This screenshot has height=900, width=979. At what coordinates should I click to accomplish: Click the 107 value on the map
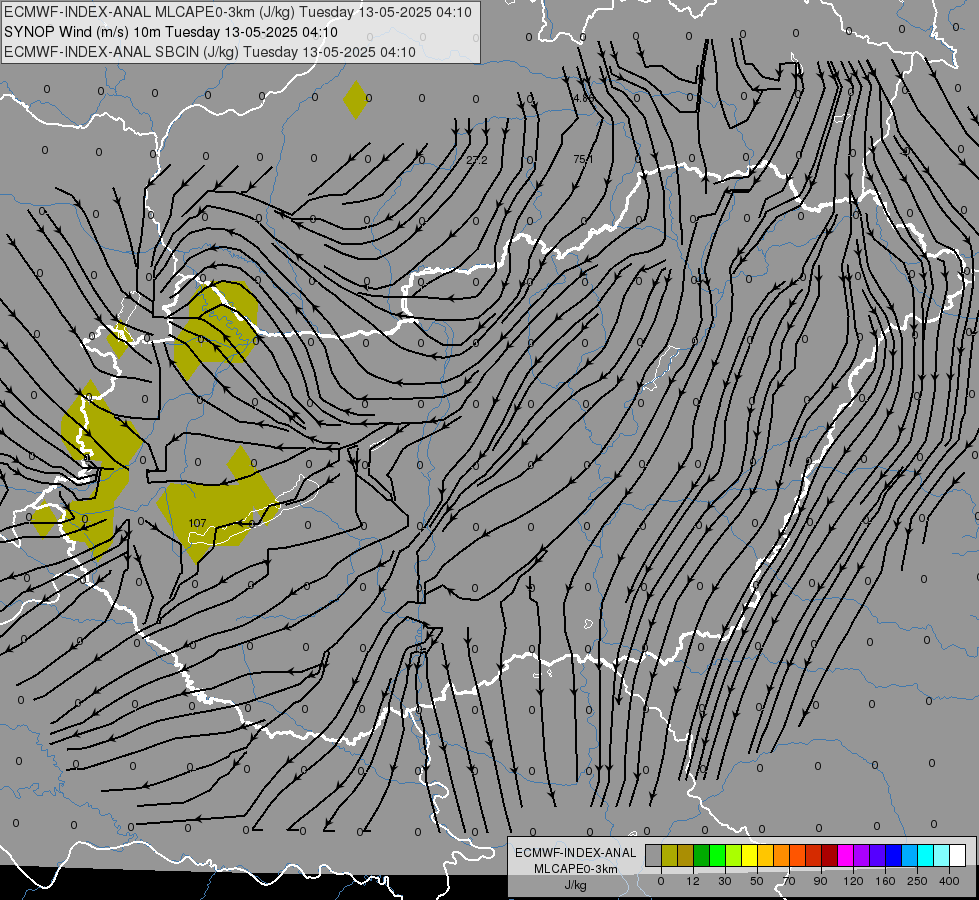point(197,523)
